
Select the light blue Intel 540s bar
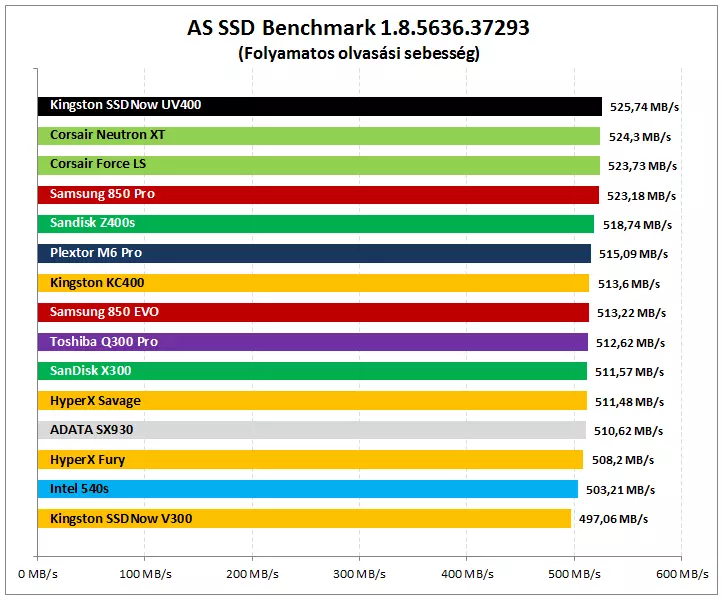coord(308,489)
